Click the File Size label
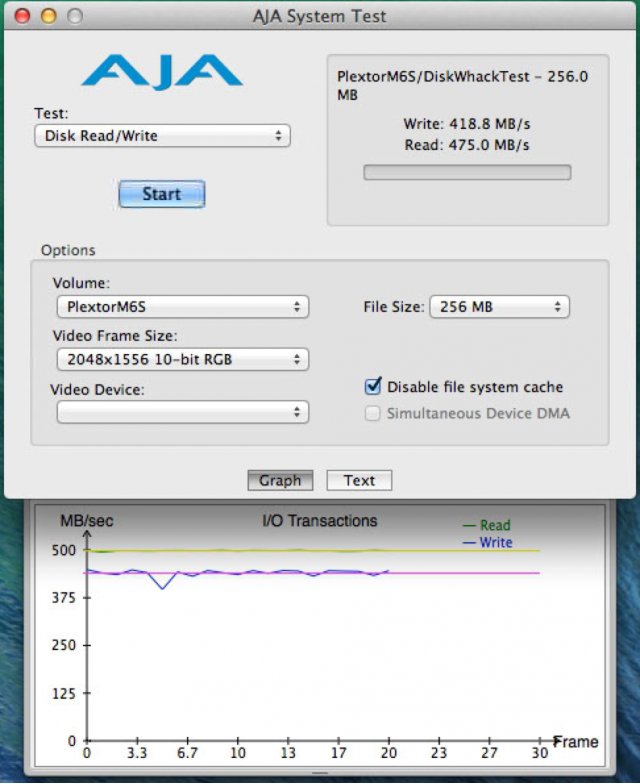The height and width of the screenshot is (784, 640). 394,306
